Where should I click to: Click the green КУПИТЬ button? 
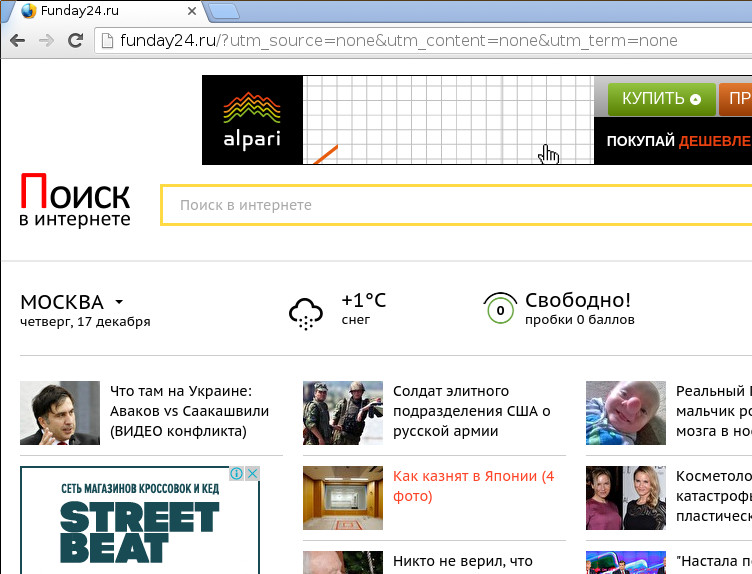(661, 99)
